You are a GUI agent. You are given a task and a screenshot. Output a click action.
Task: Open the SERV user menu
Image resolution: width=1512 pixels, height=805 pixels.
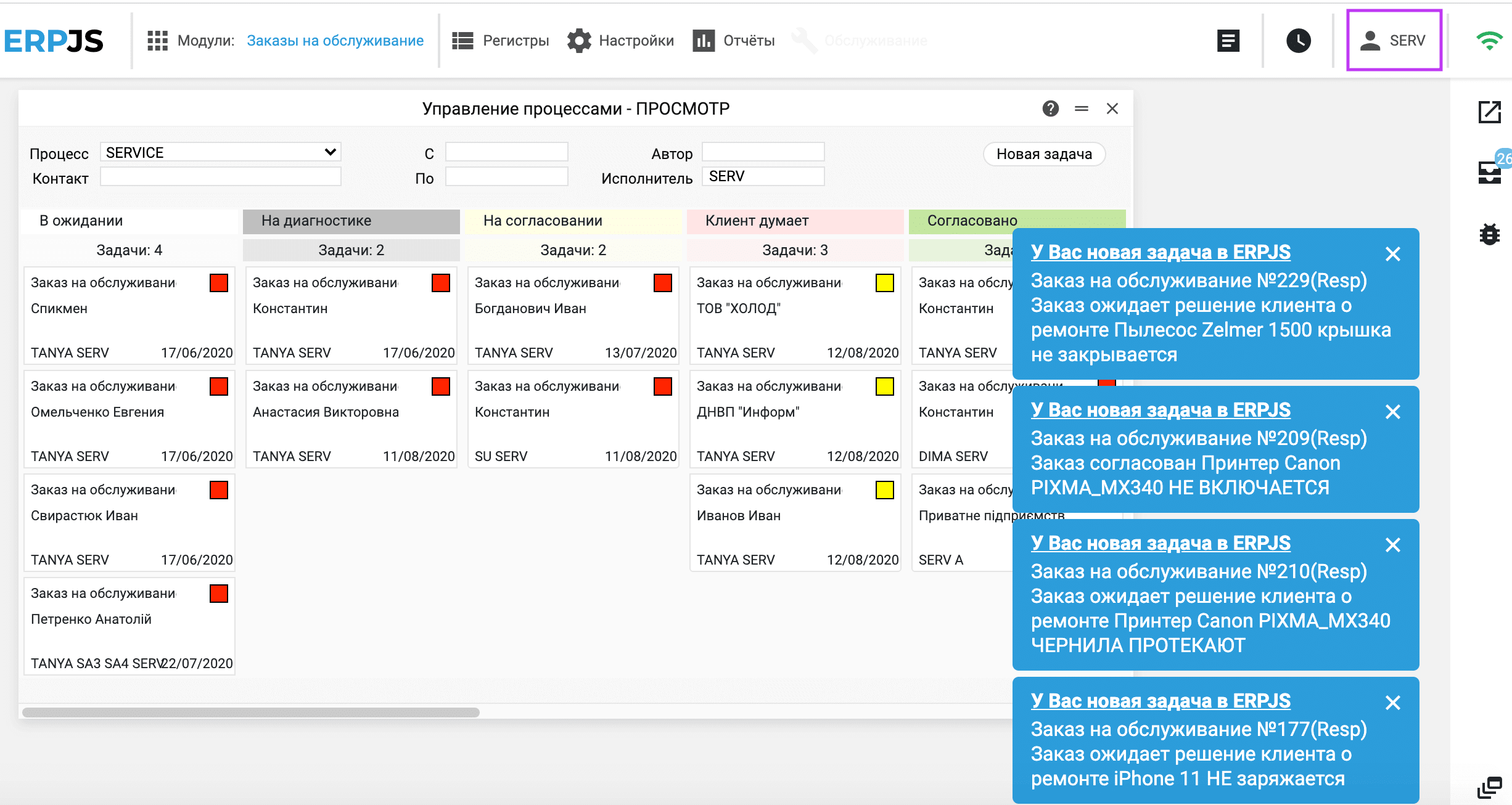click(x=1394, y=41)
